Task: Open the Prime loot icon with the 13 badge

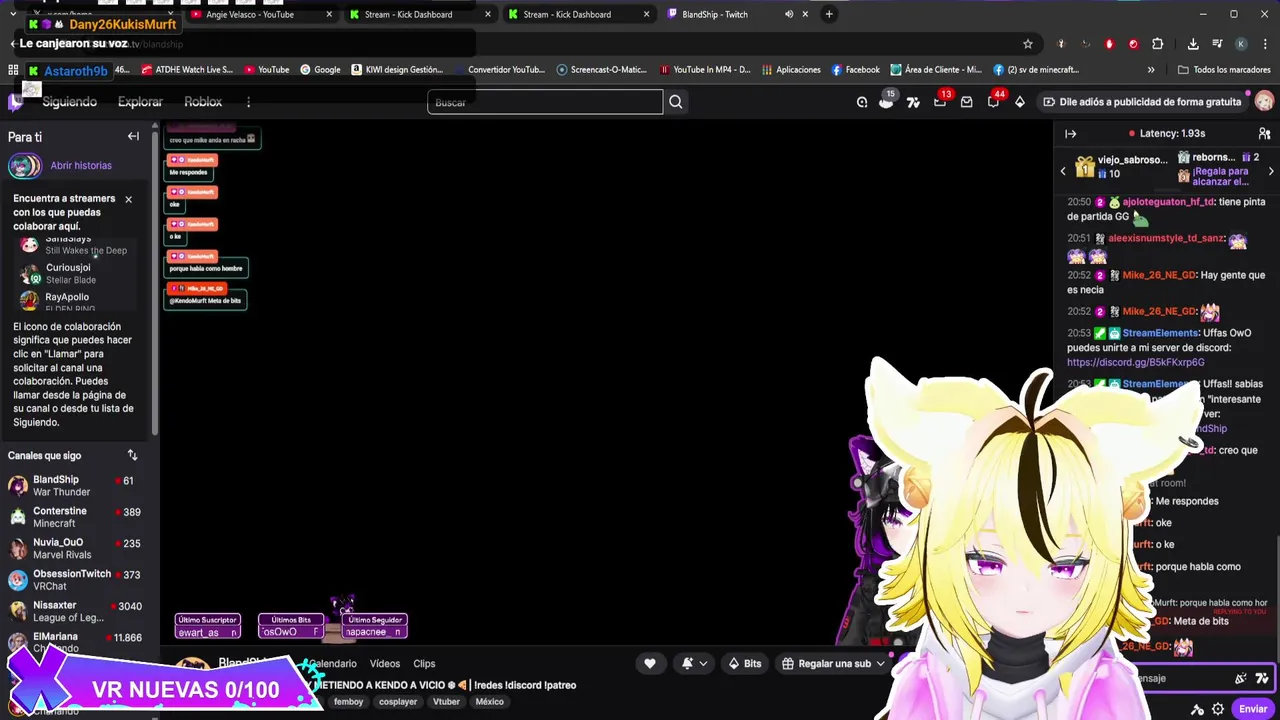Action: click(x=940, y=101)
